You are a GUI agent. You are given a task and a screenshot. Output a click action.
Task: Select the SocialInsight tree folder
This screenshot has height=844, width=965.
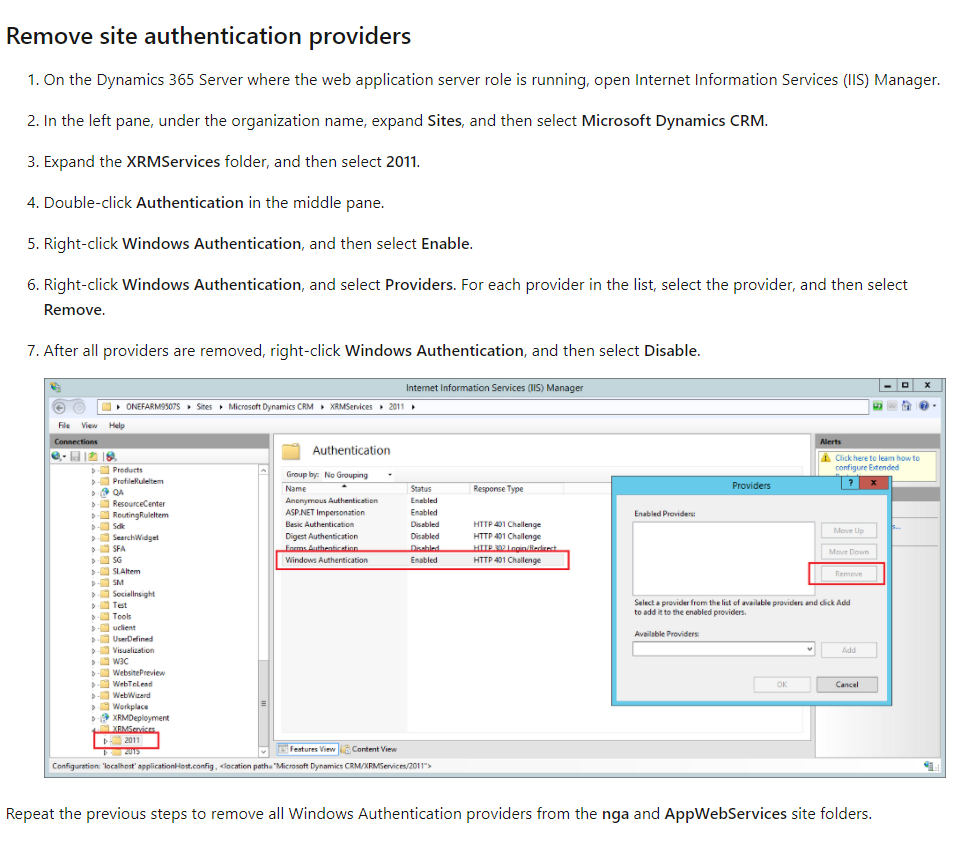[x=128, y=594]
